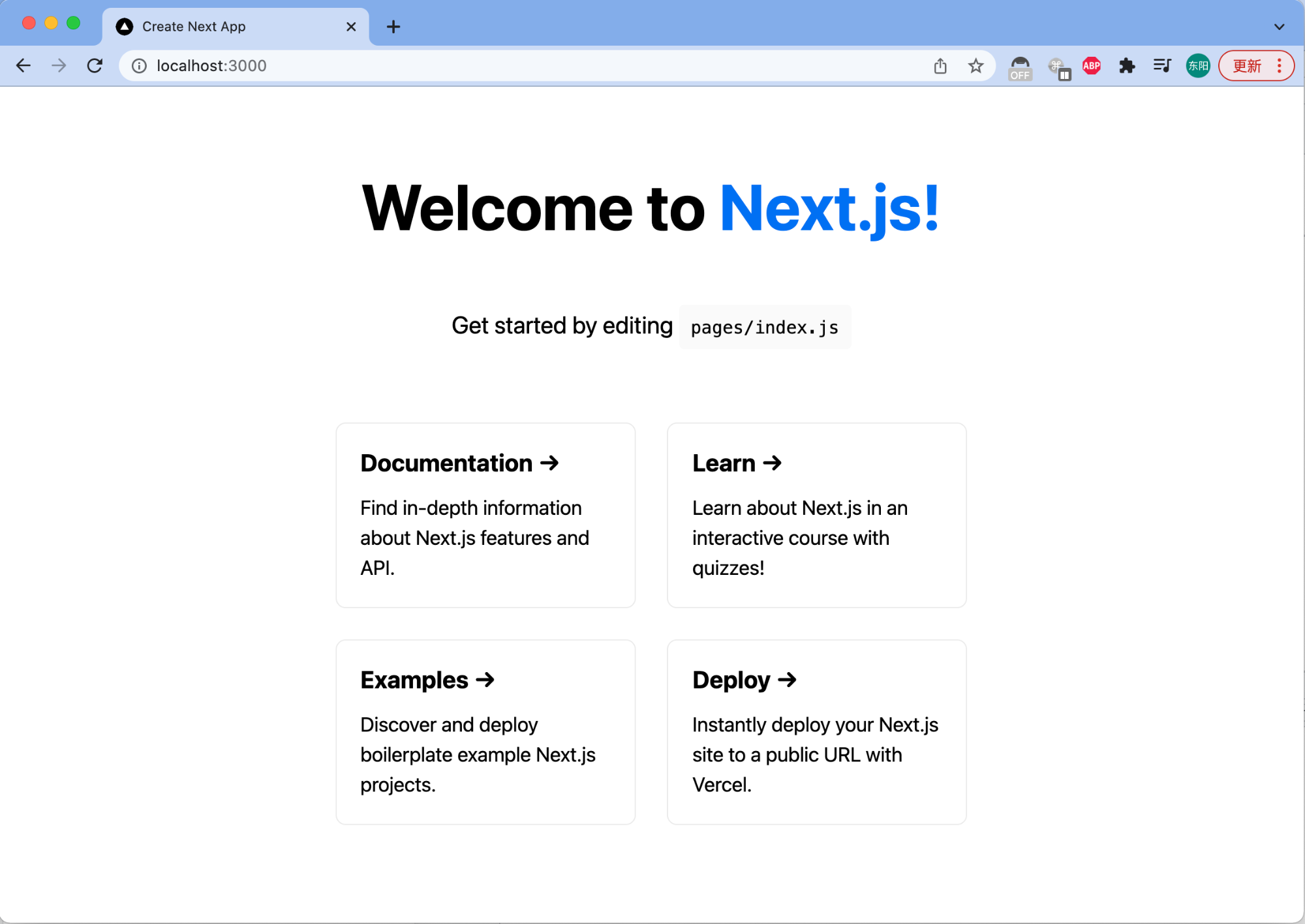The width and height of the screenshot is (1305, 924).
Task: Open the ABP ad blocker extension
Action: coord(1092,65)
